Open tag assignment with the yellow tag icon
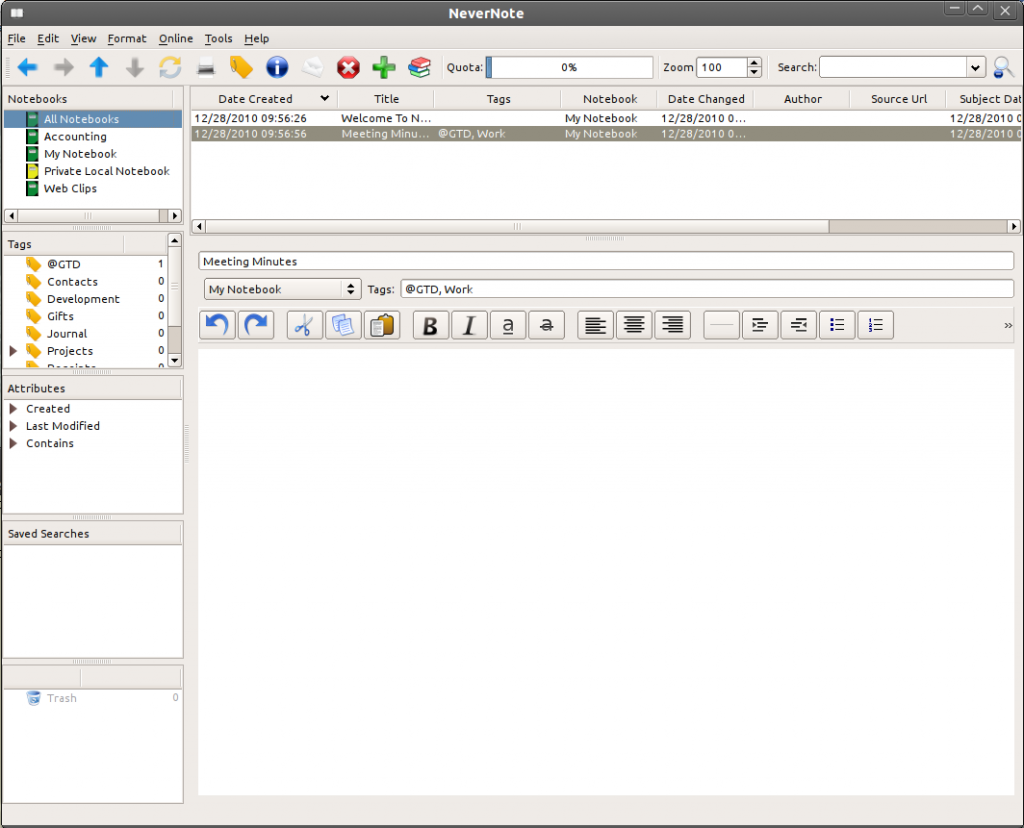This screenshot has height=828, width=1024. 241,67
